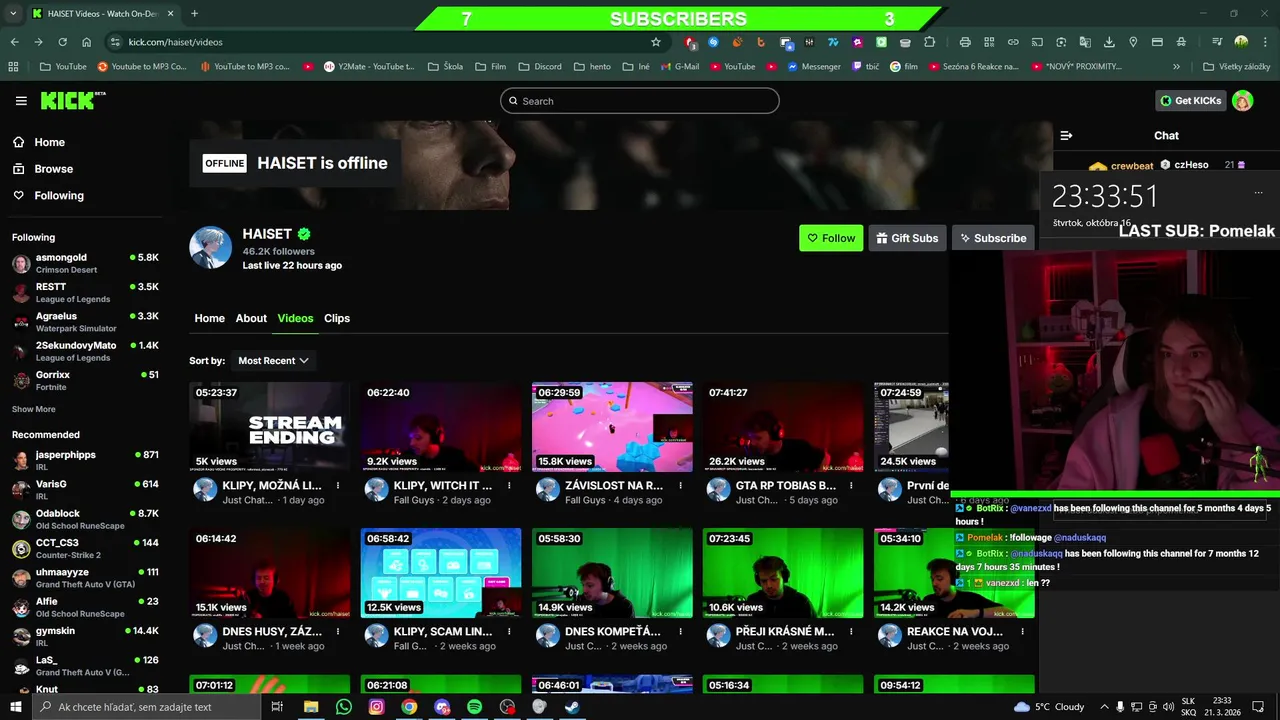Viewport: 1280px width, 720px height.
Task: Click the HAISET channel avatar
Action: [x=211, y=247]
